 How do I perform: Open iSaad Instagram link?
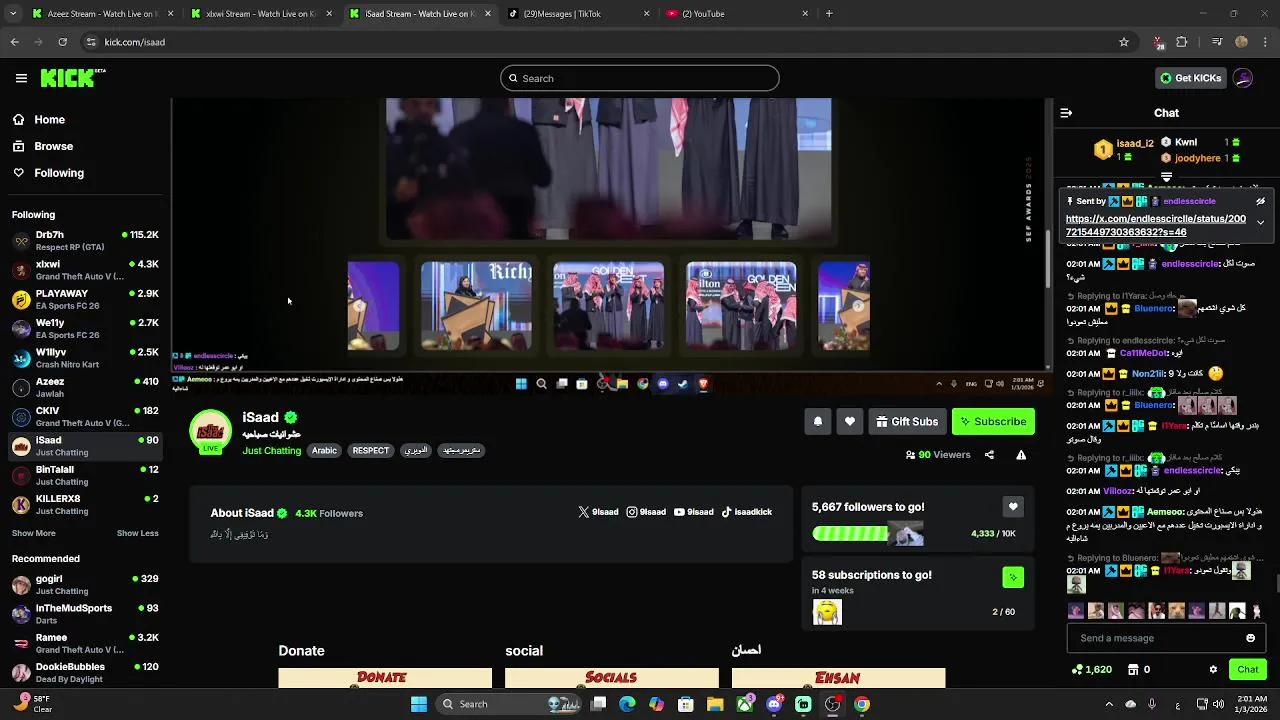[646, 512]
